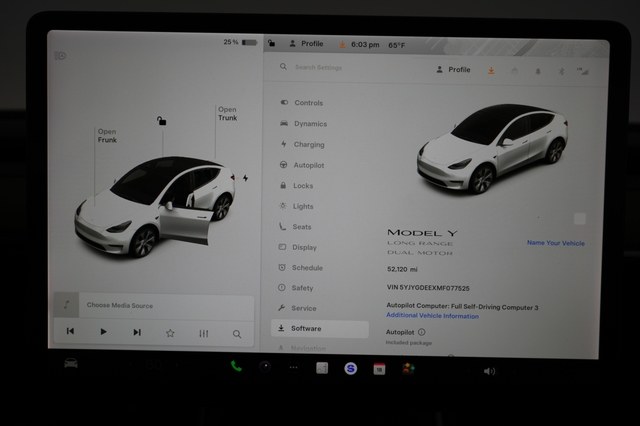Tap the Model Y car rendering
The image size is (640, 426).
coord(493,148)
